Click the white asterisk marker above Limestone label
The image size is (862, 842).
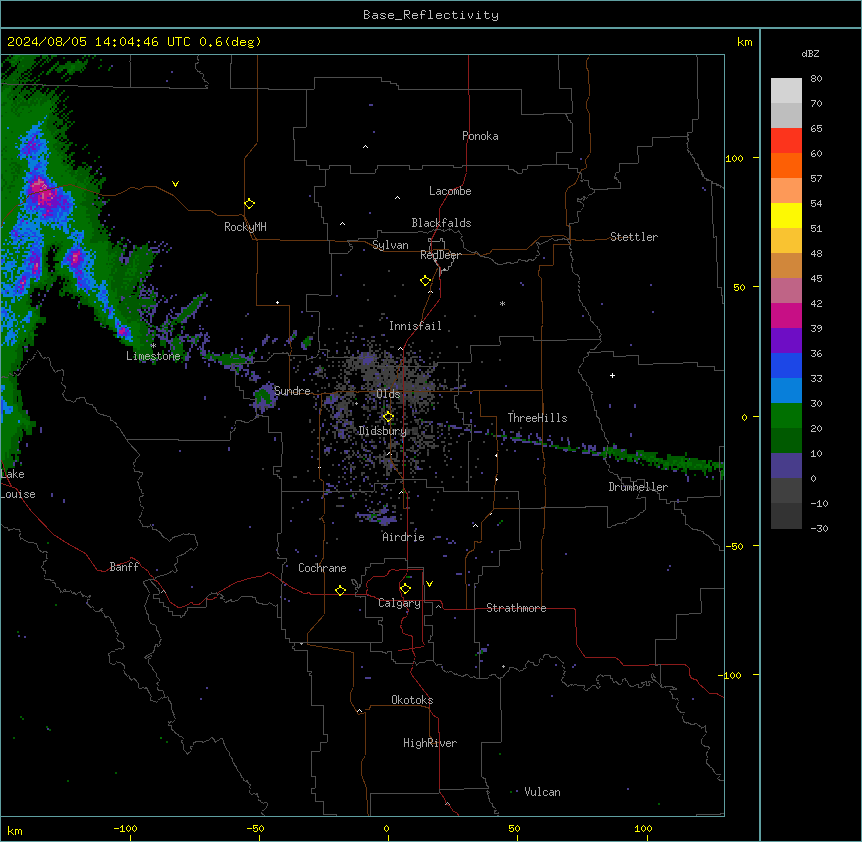pos(153,346)
